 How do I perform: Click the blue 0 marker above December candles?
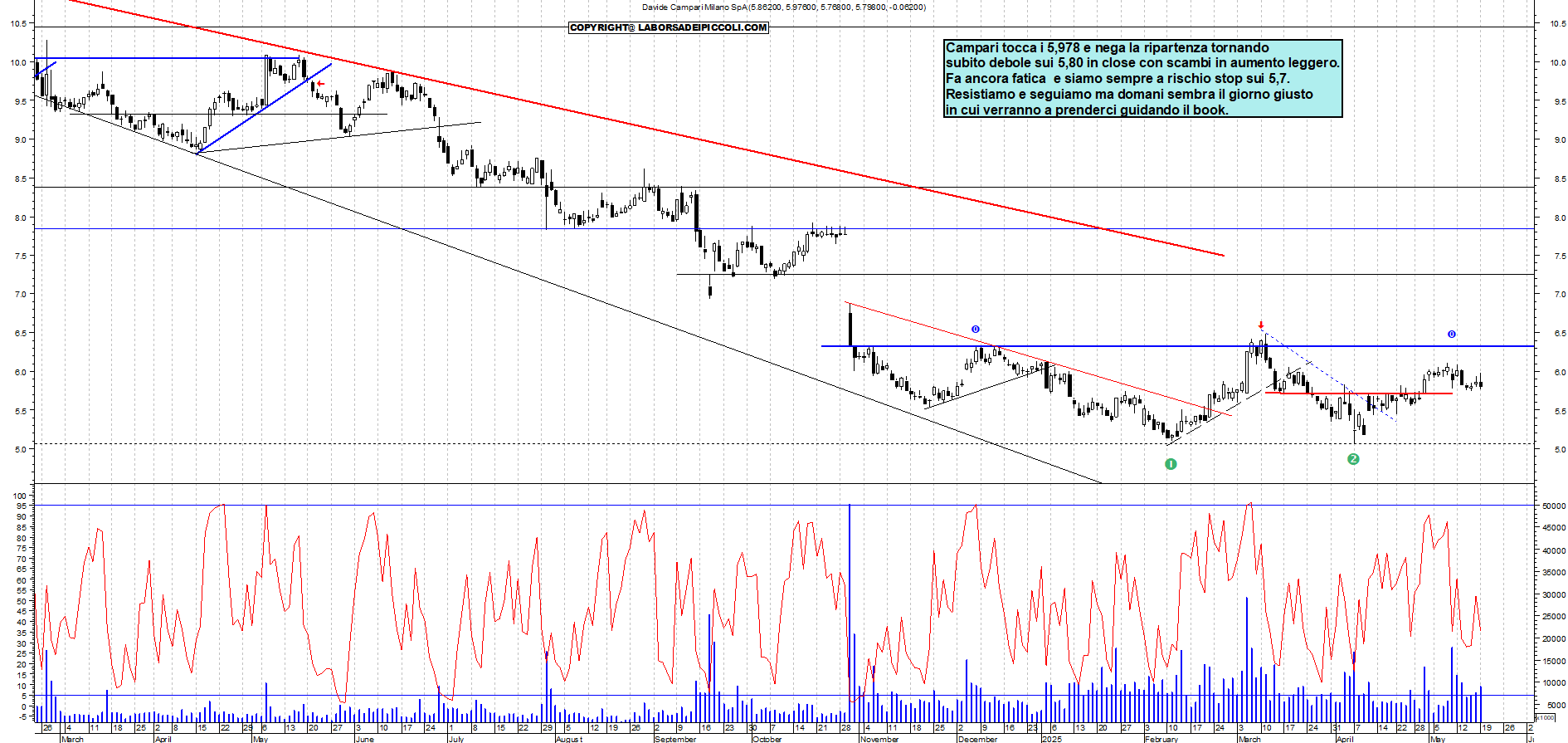coord(976,330)
